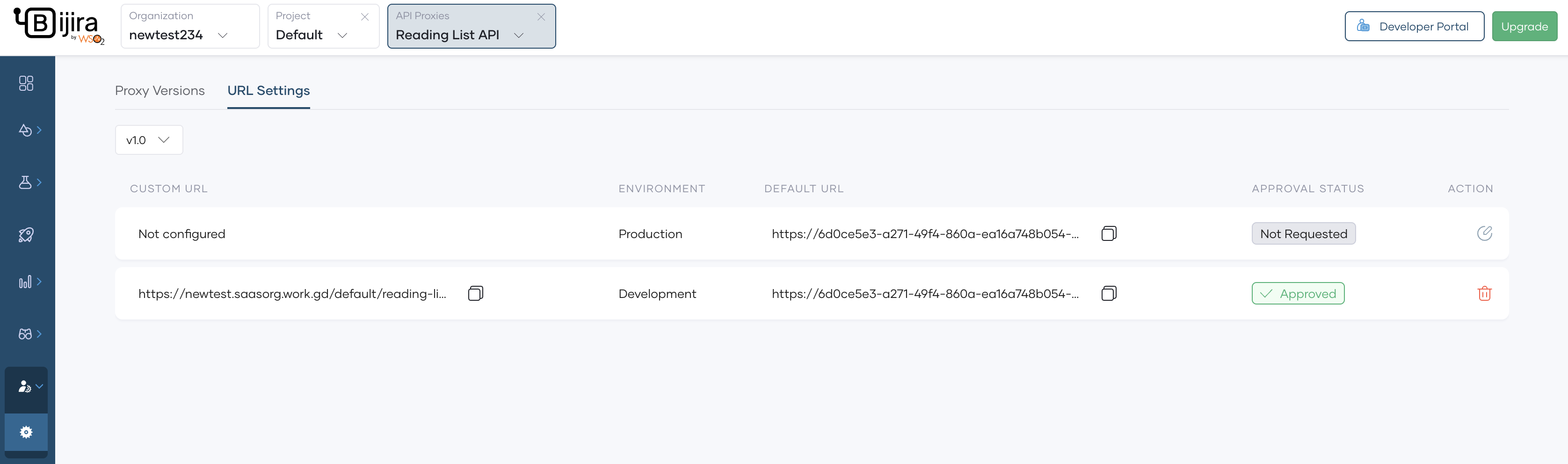The image size is (1568, 464).
Task: Edit the Production custom URL
Action: click(x=1484, y=234)
